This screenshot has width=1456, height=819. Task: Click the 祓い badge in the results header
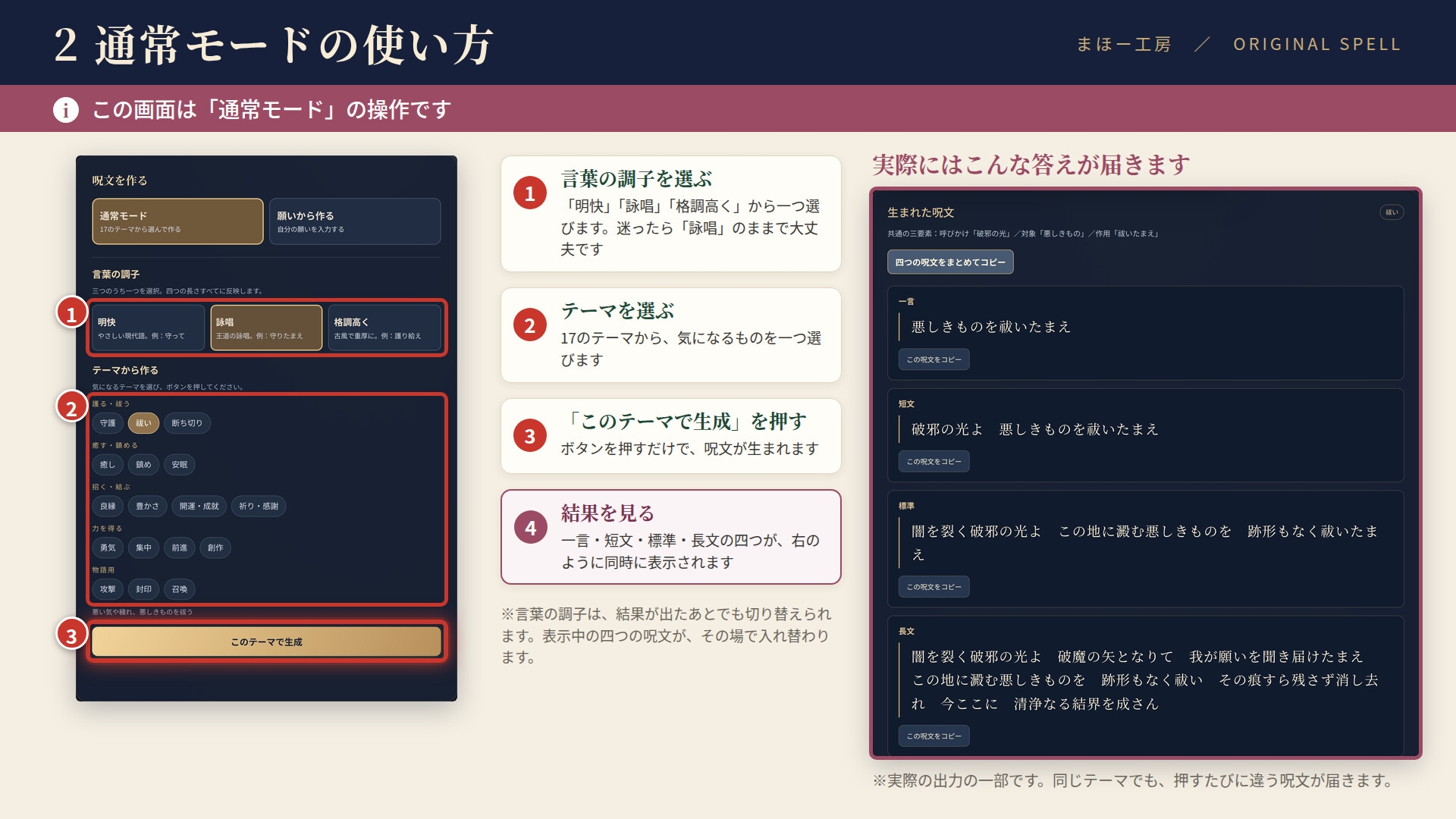click(1392, 212)
